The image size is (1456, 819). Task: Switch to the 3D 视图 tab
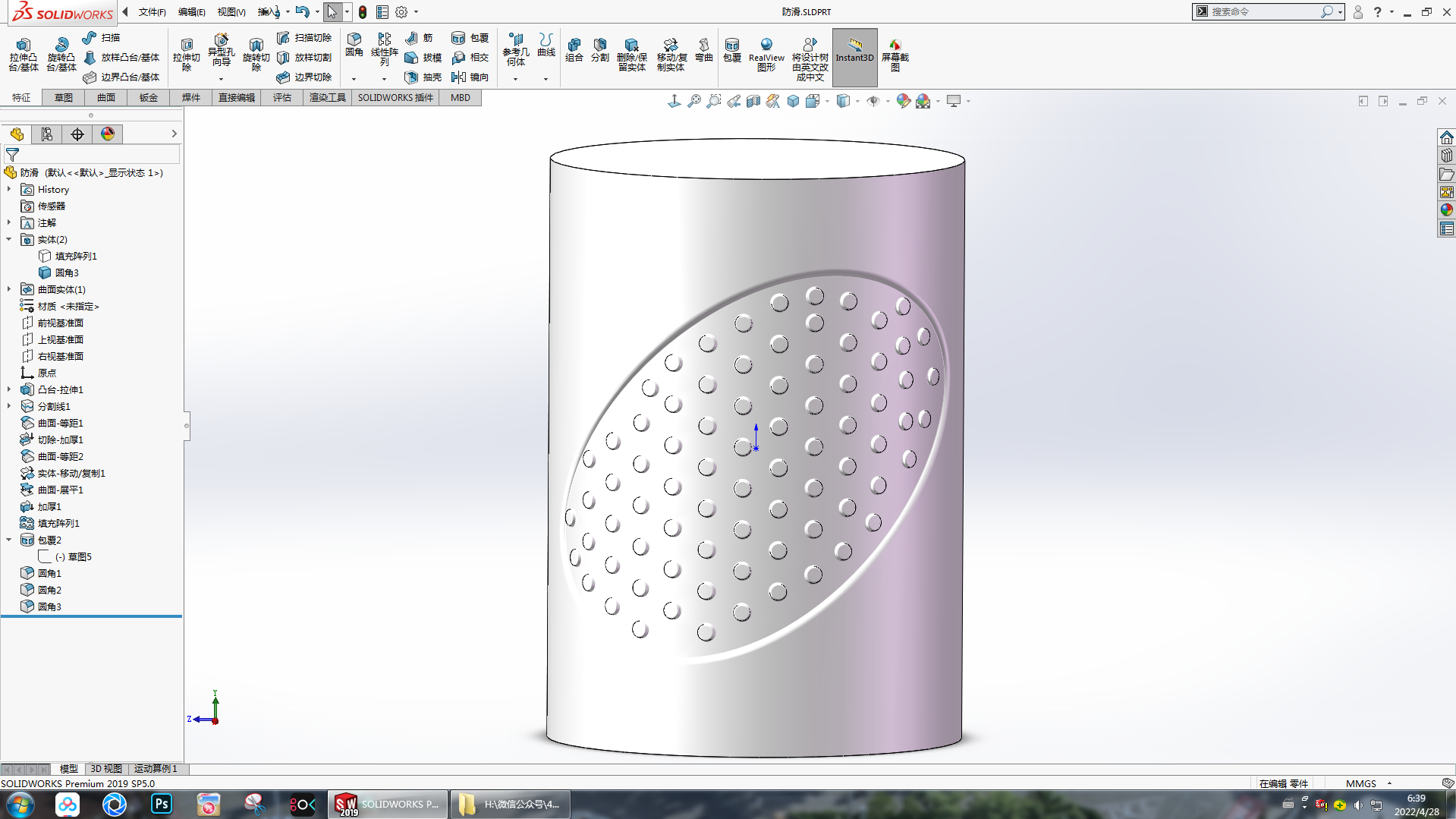pyautogui.click(x=106, y=769)
